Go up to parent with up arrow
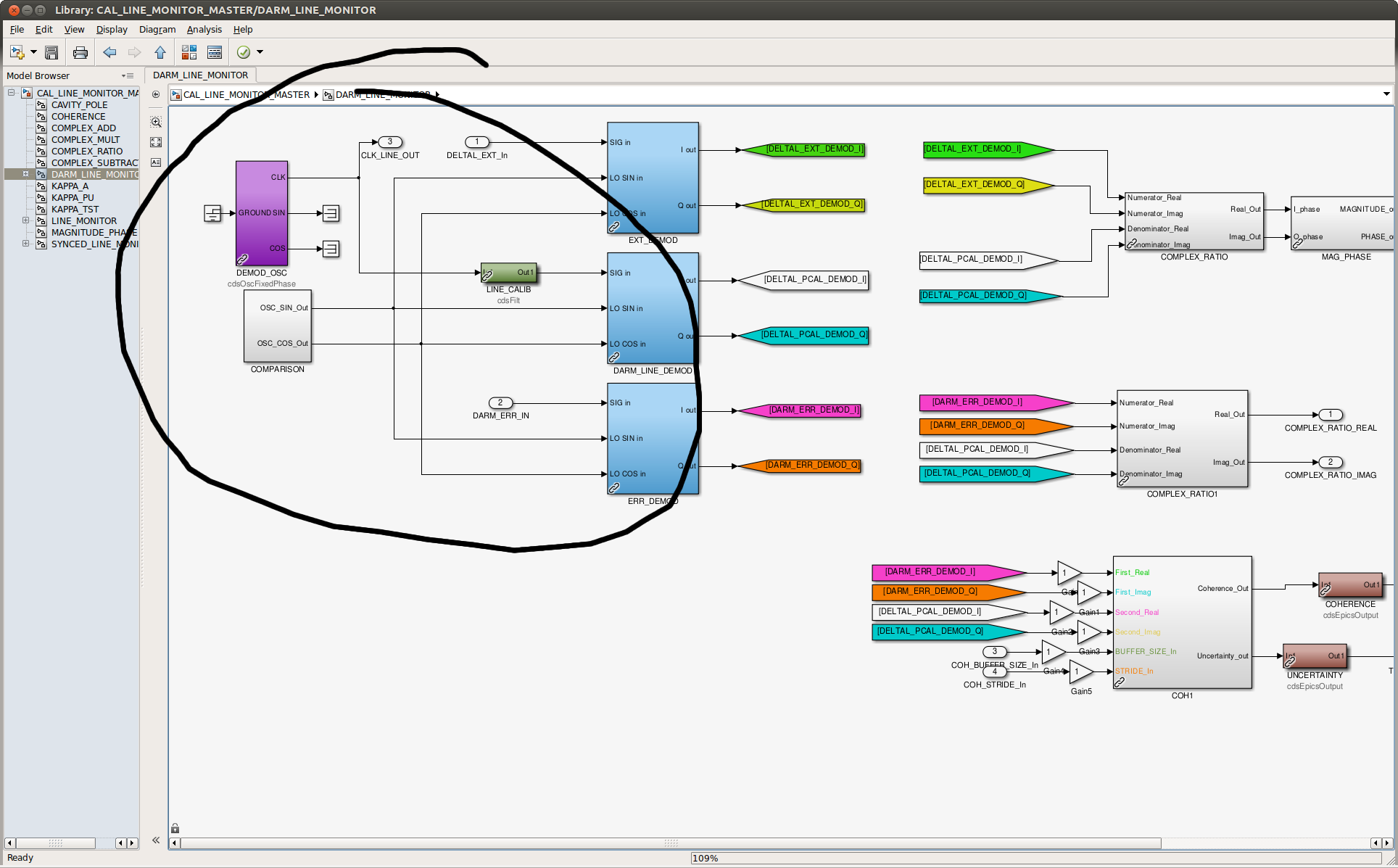The height and width of the screenshot is (868, 1398). 160,52
